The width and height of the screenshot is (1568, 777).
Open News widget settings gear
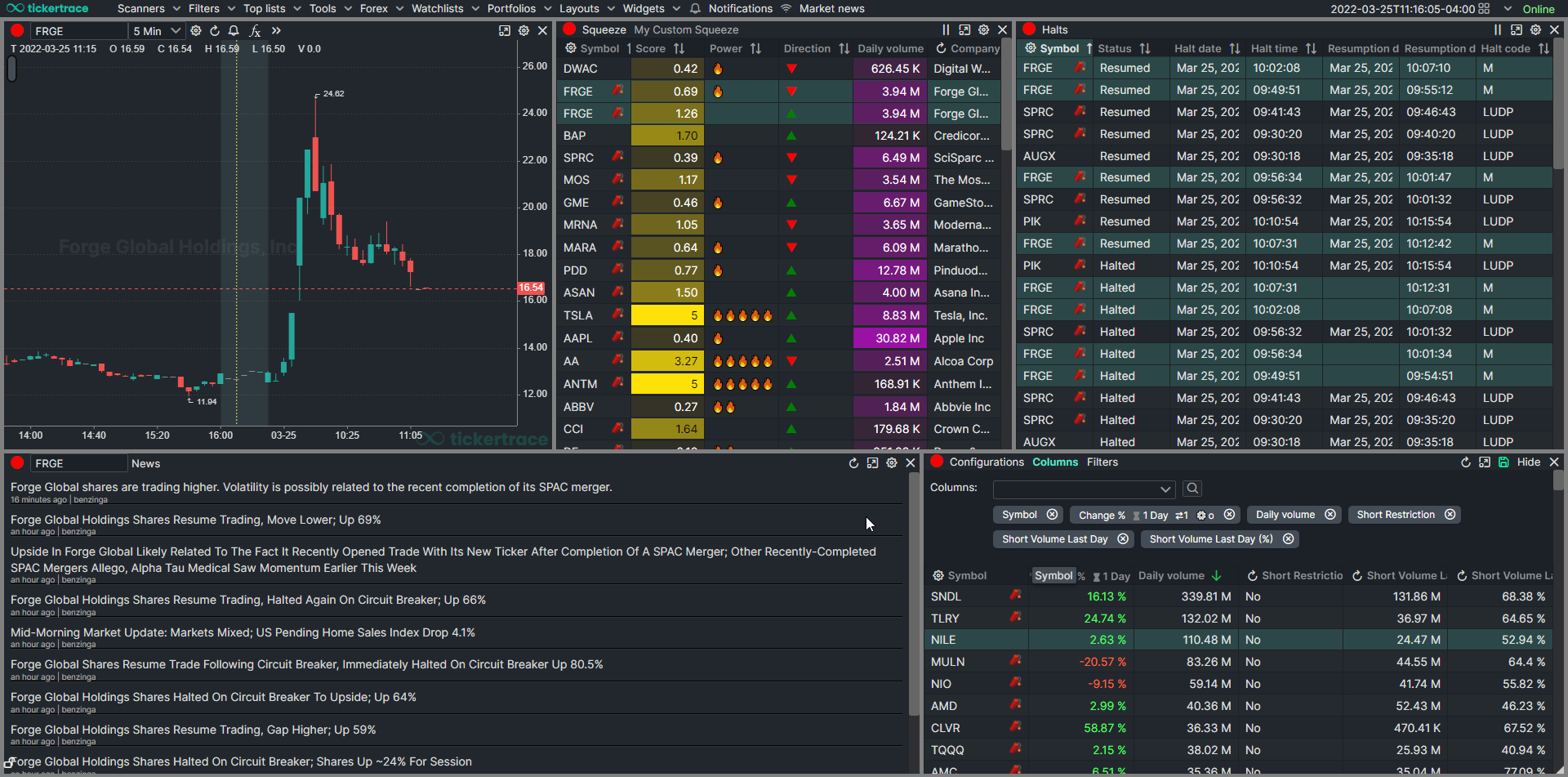[892, 463]
